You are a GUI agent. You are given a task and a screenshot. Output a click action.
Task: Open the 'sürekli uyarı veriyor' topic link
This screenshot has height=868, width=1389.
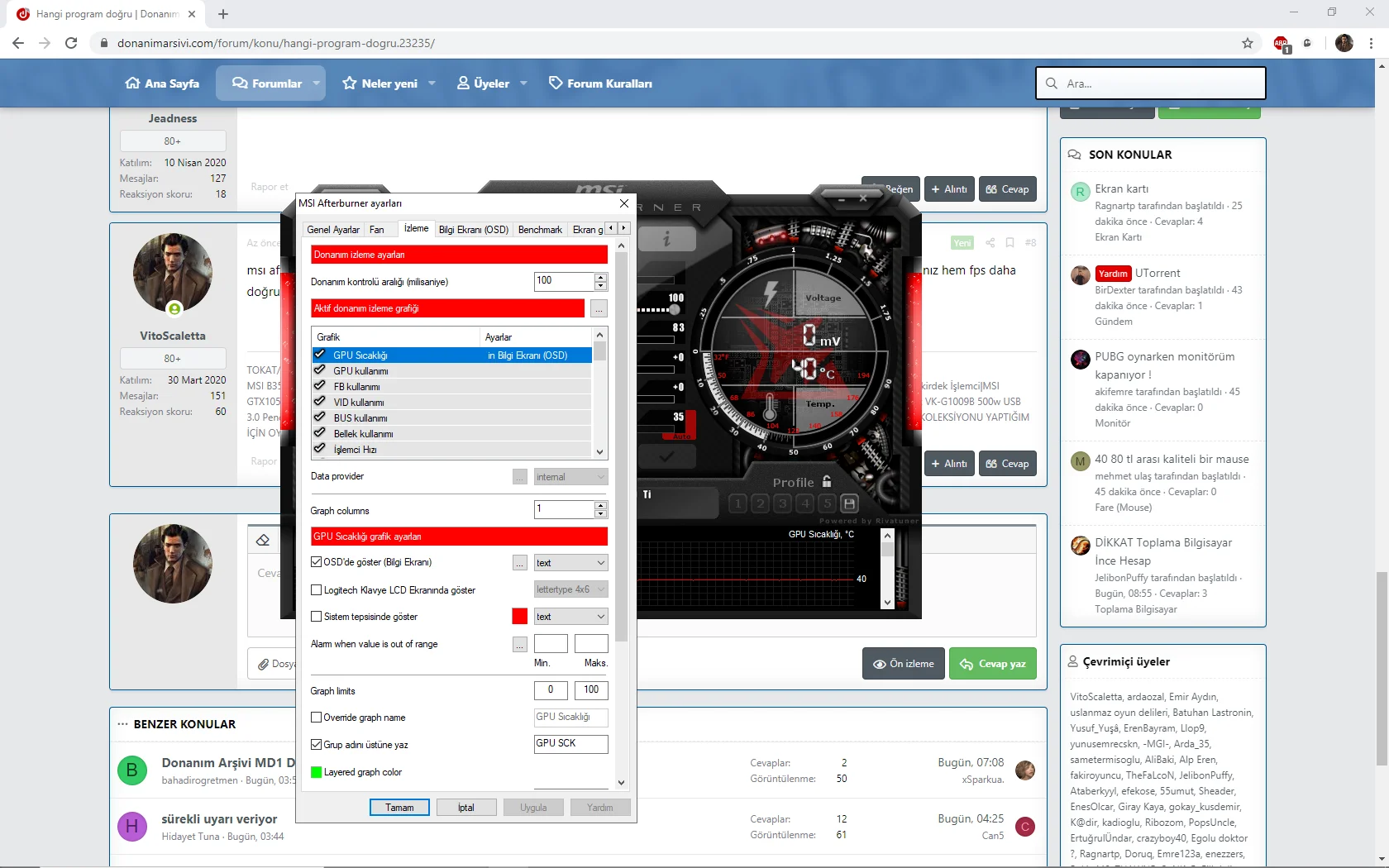[x=219, y=819]
